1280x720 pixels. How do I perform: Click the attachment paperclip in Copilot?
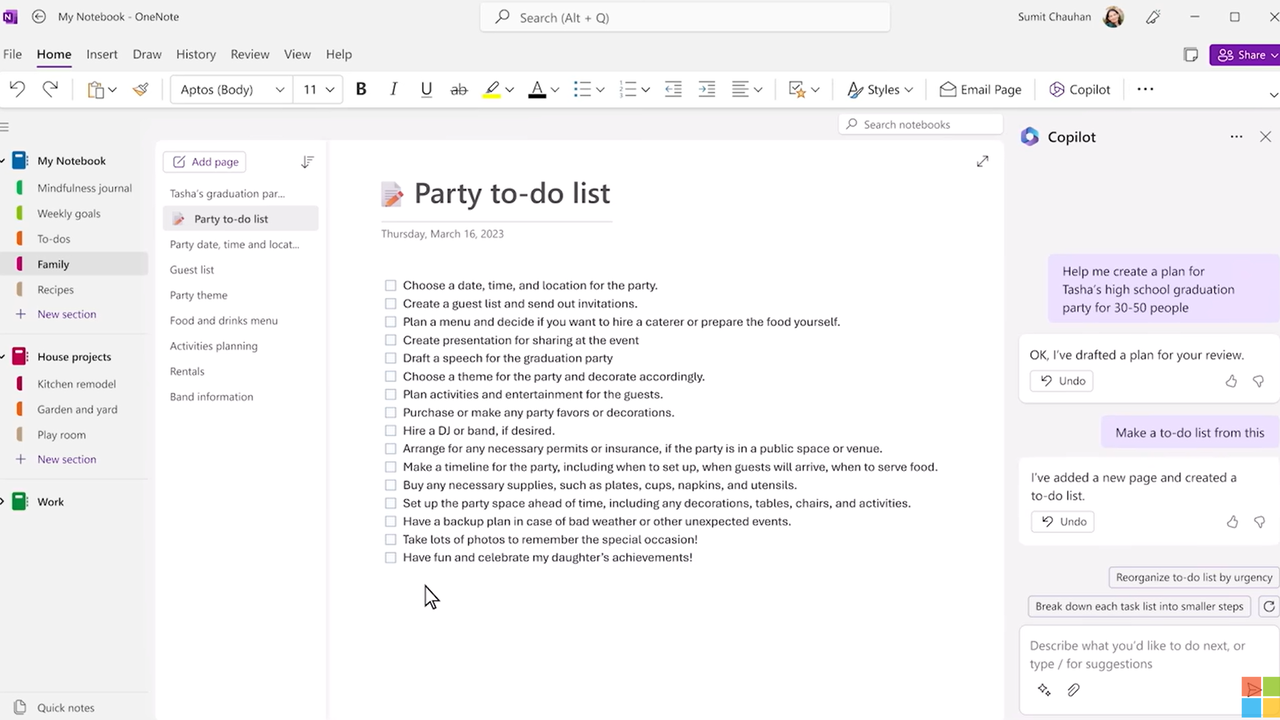click(1073, 690)
